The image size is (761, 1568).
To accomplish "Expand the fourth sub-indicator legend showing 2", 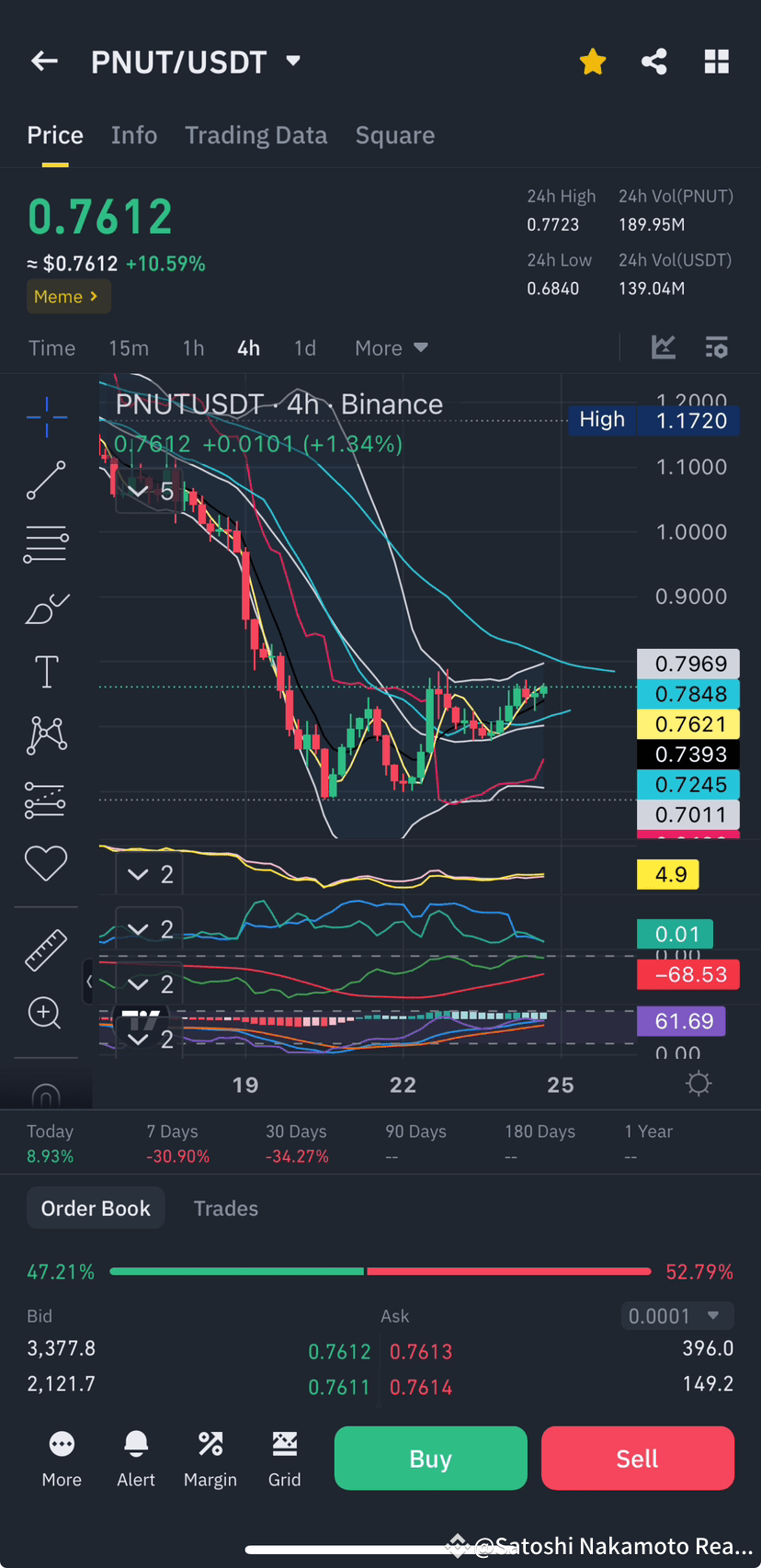I will tap(150, 1040).
